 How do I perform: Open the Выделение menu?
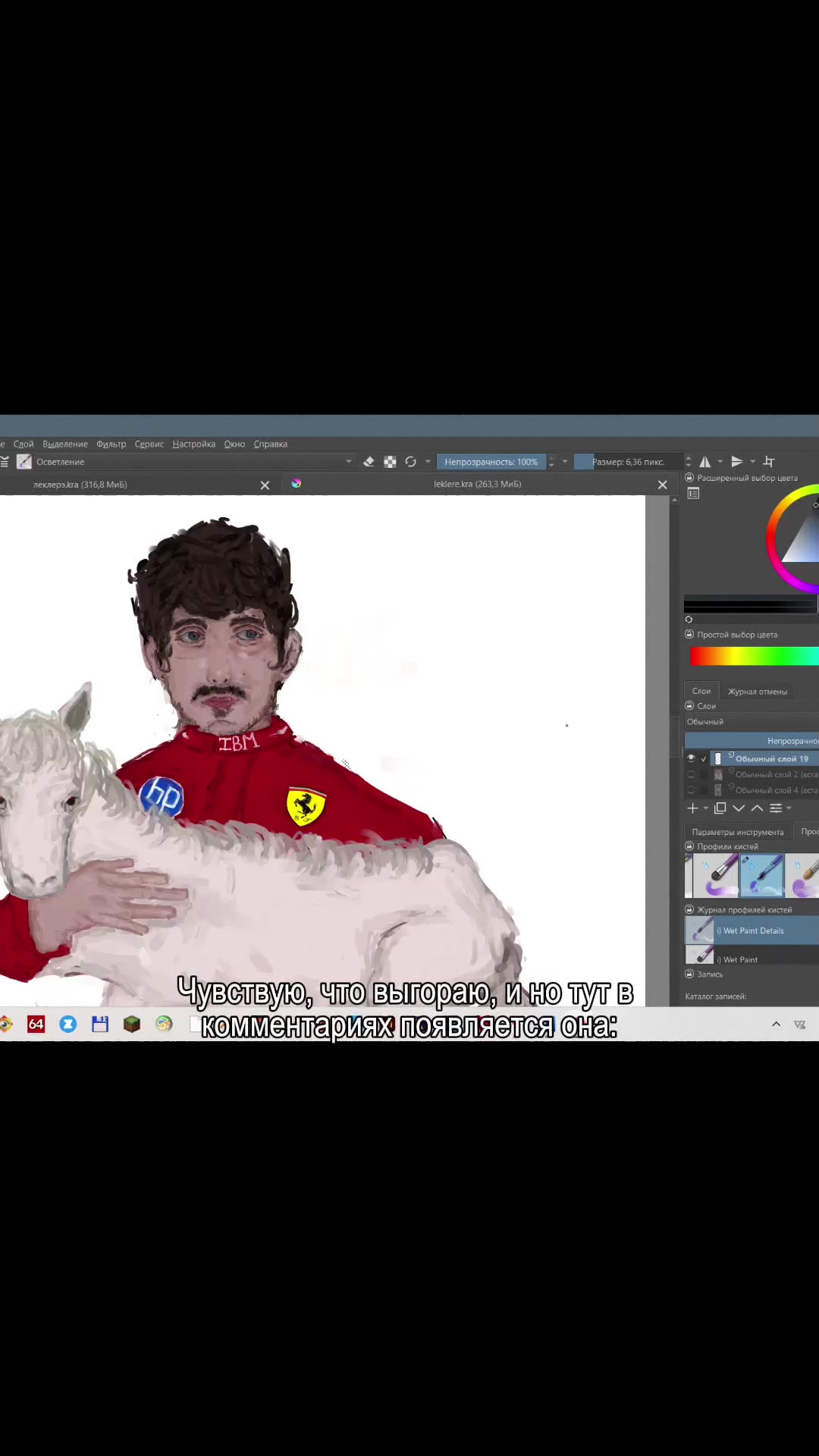[65, 444]
